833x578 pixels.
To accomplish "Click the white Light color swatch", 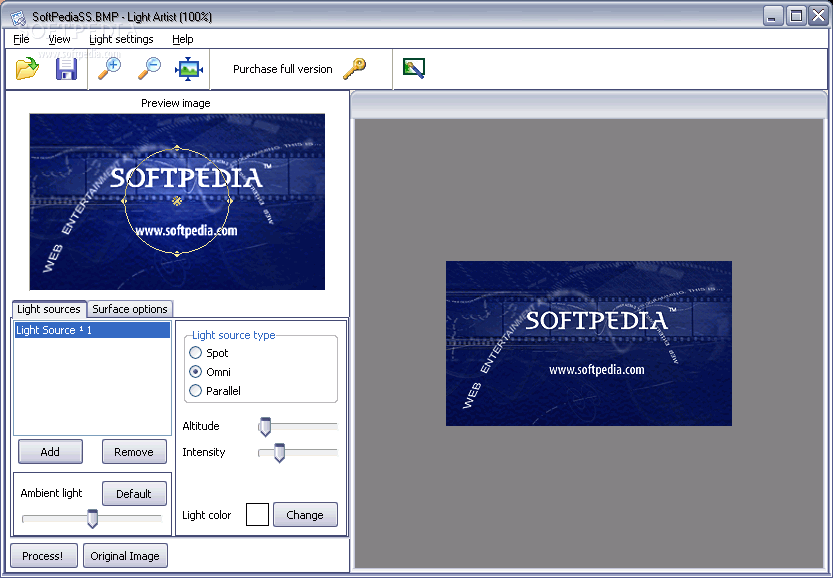I will (257, 515).
